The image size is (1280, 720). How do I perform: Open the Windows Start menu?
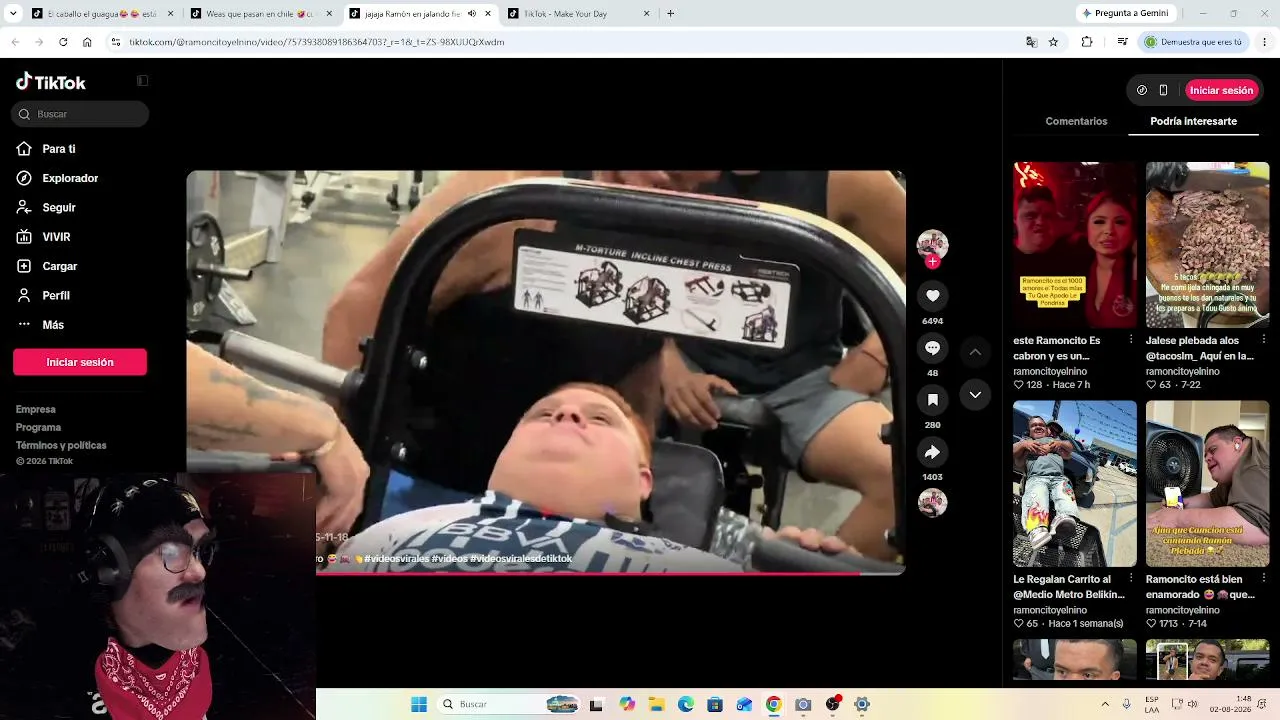point(419,704)
